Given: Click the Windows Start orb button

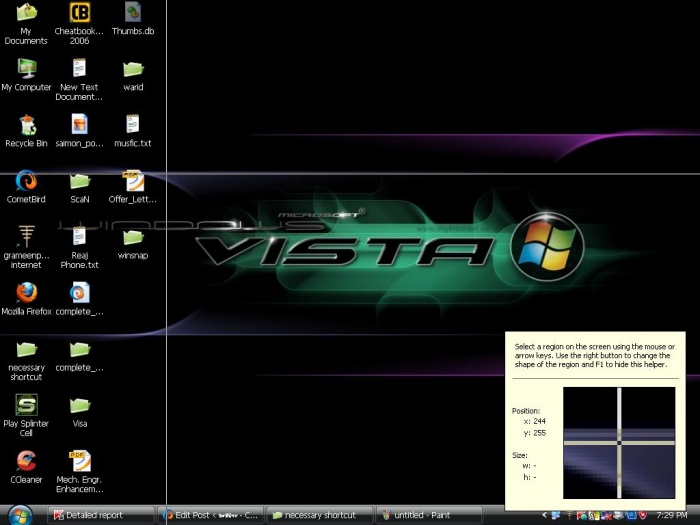Looking at the screenshot, I should pyautogui.click(x=19, y=515).
